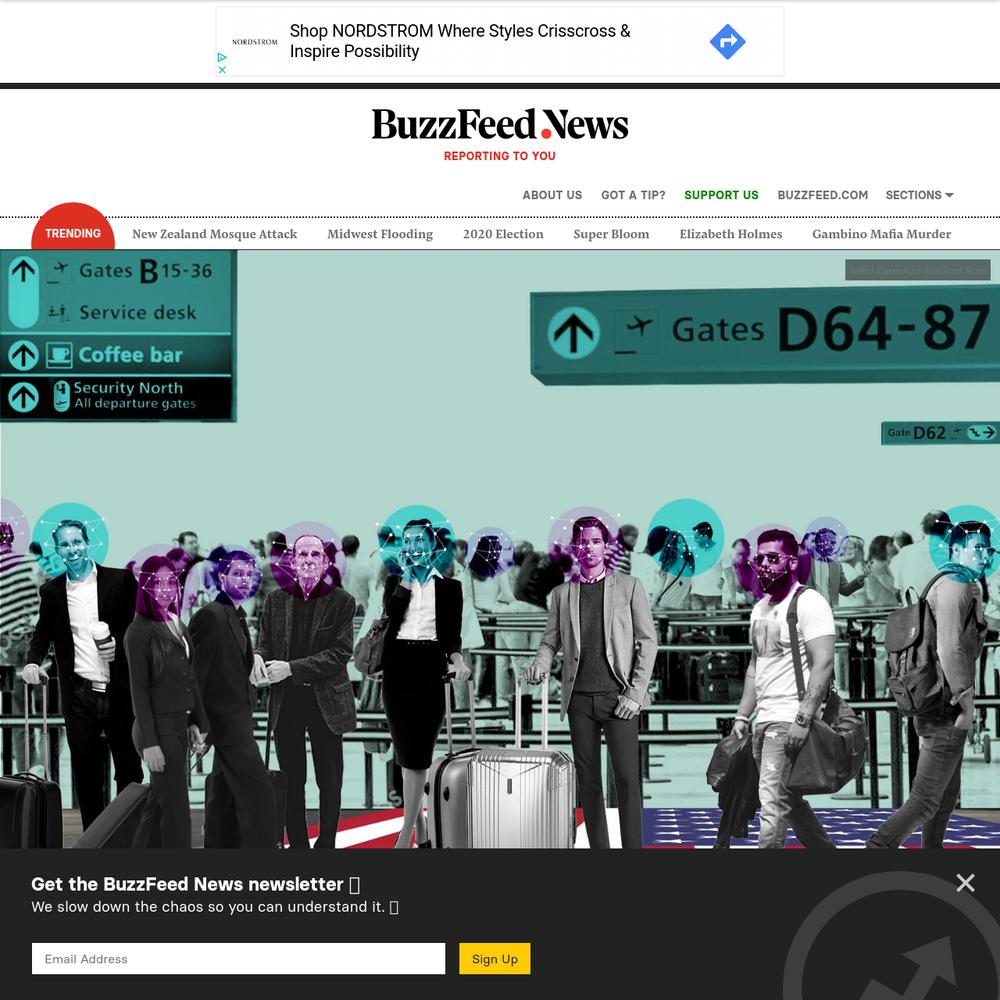Open the 2020 Election trending topic
1000x1000 pixels.
pyautogui.click(x=503, y=234)
